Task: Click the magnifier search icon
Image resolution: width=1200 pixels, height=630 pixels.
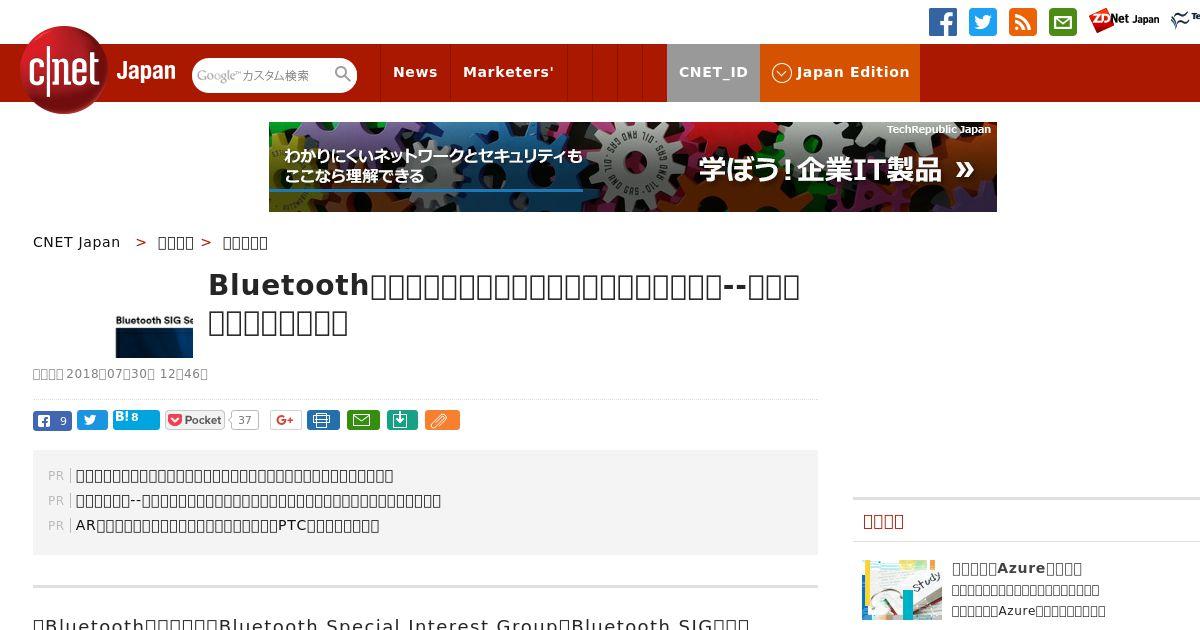Action: (x=343, y=74)
